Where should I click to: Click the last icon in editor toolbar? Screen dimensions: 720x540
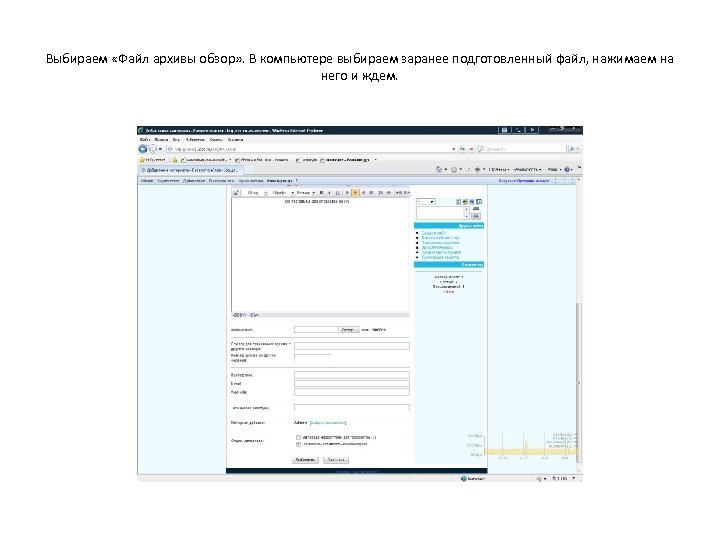pyautogui.click(x=406, y=193)
